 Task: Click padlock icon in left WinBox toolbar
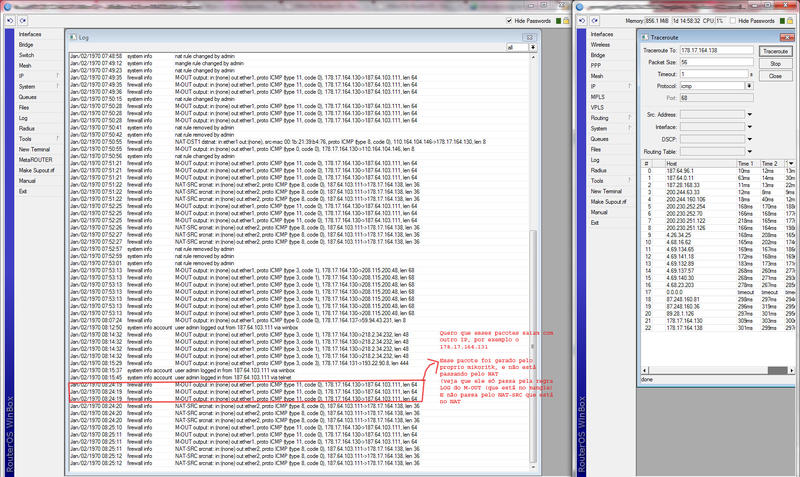click(x=566, y=21)
